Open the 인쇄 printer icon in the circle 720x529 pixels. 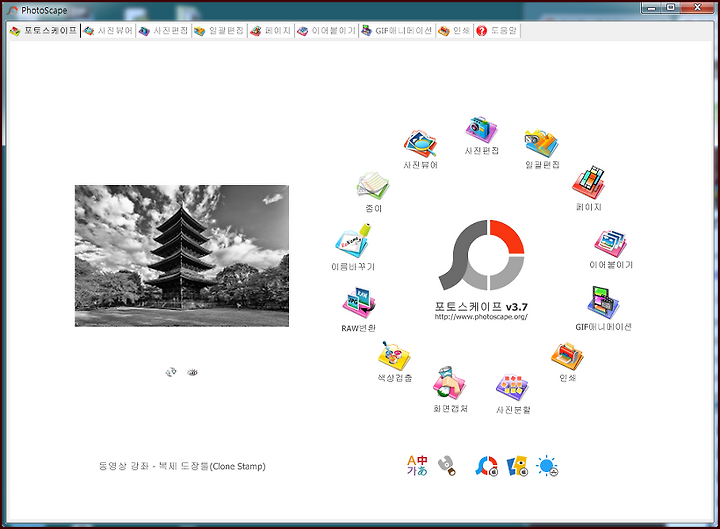coord(568,355)
